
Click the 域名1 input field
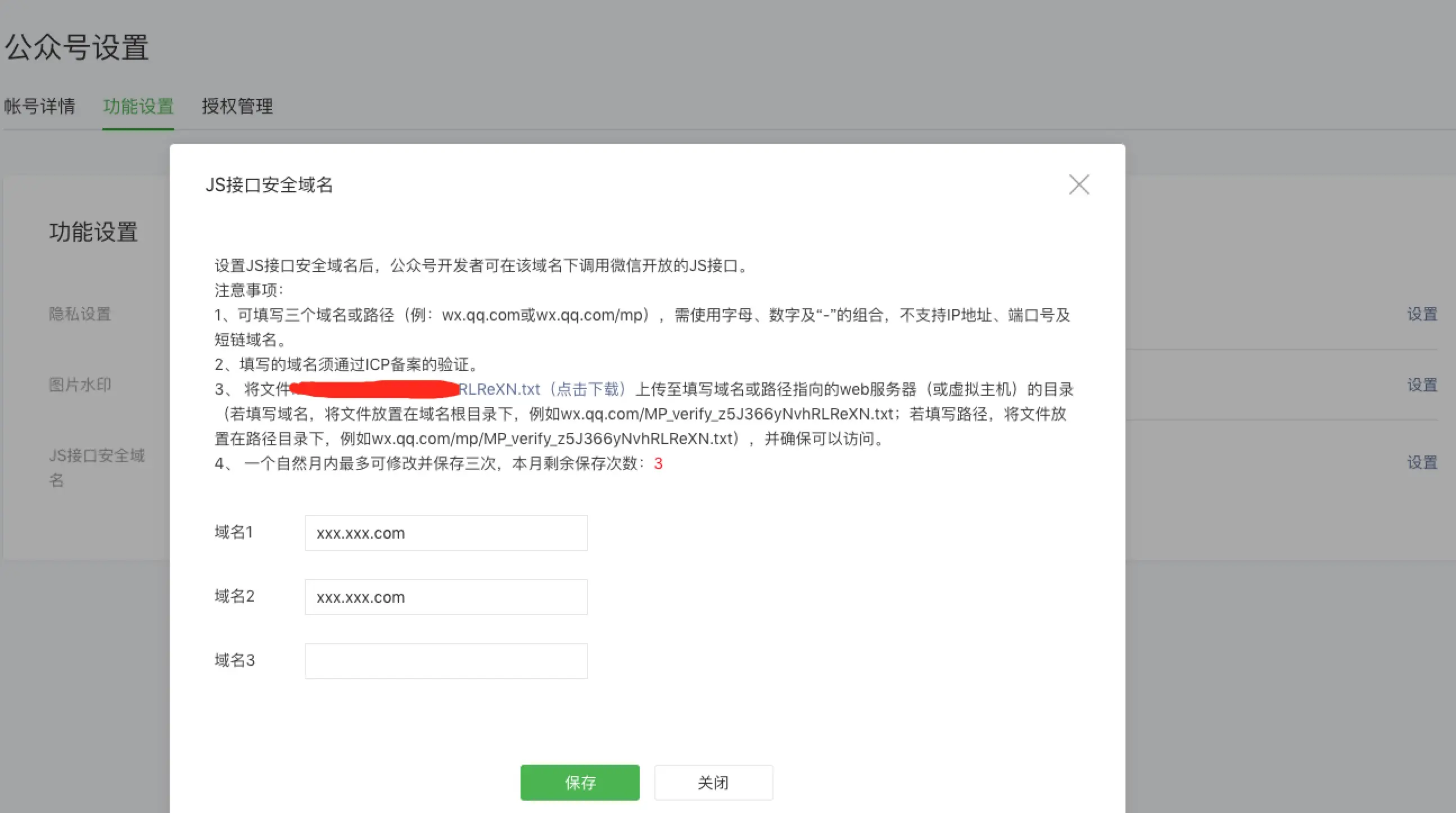(x=445, y=532)
